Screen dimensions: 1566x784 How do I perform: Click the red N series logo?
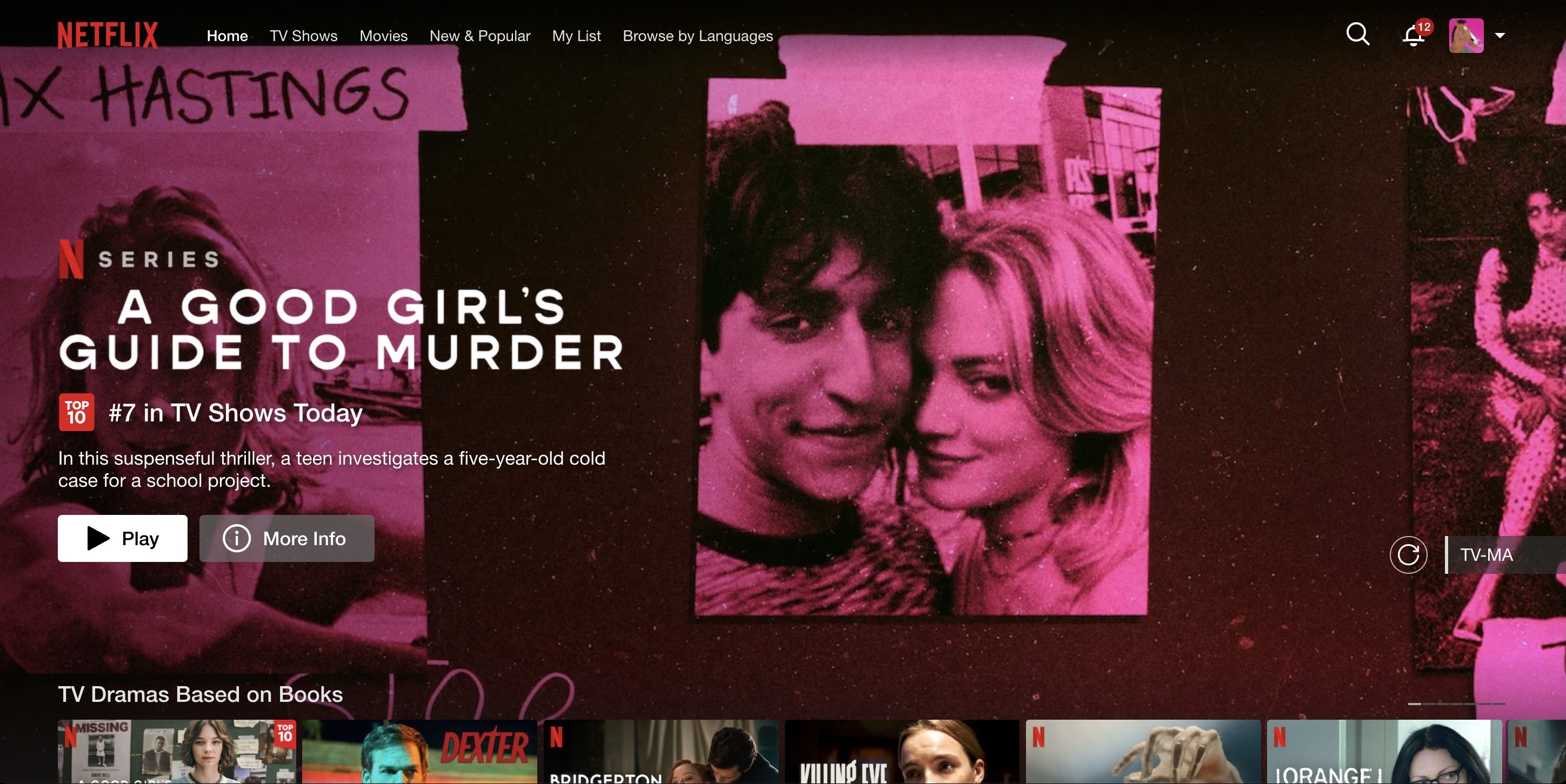[x=71, y=259]
